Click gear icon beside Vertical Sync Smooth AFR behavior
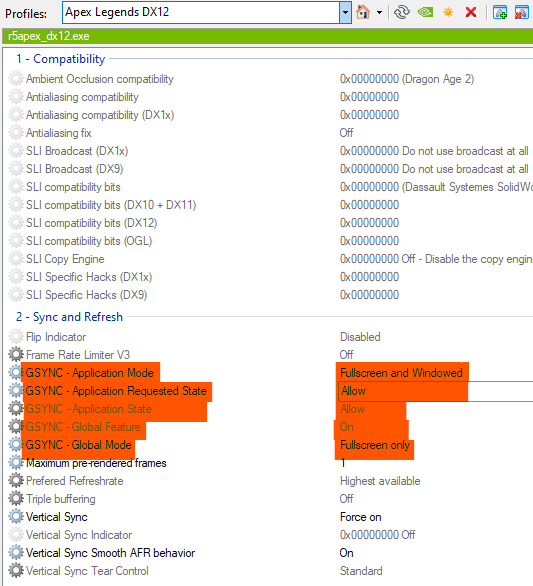The height and width of the screenshot is (586, 533). pos(16,552)
